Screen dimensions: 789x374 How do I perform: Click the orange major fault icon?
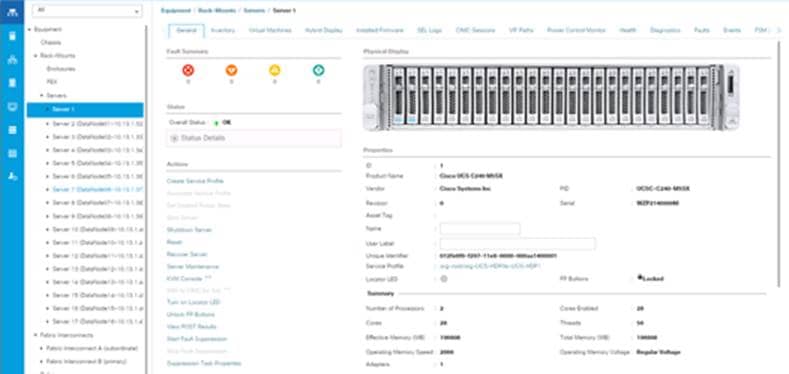(231, 70)
